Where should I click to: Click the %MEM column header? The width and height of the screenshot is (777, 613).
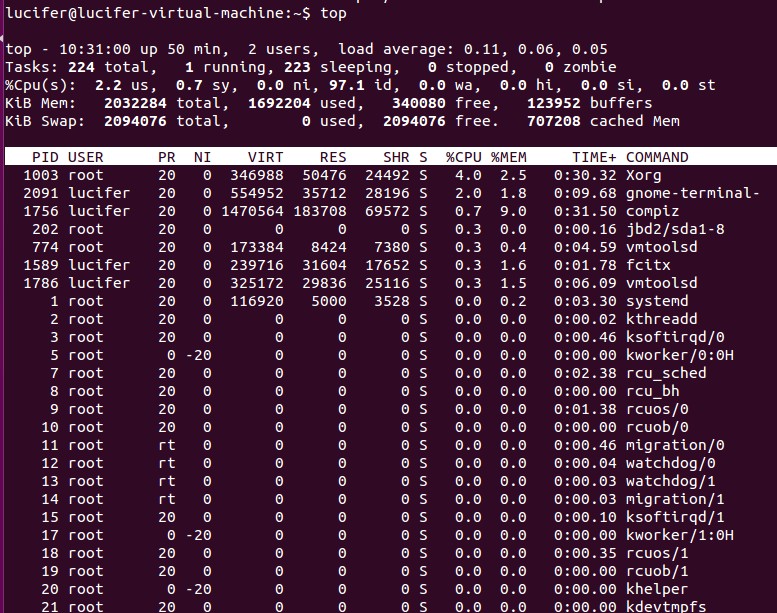pyautogui.click(x=508, y=158)
